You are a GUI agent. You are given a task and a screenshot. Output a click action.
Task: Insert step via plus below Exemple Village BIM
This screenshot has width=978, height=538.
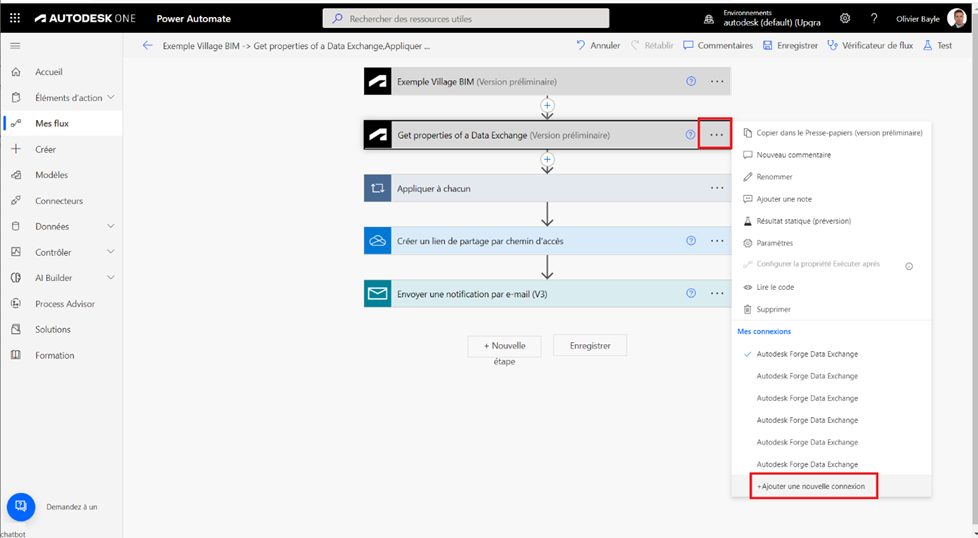547,105
